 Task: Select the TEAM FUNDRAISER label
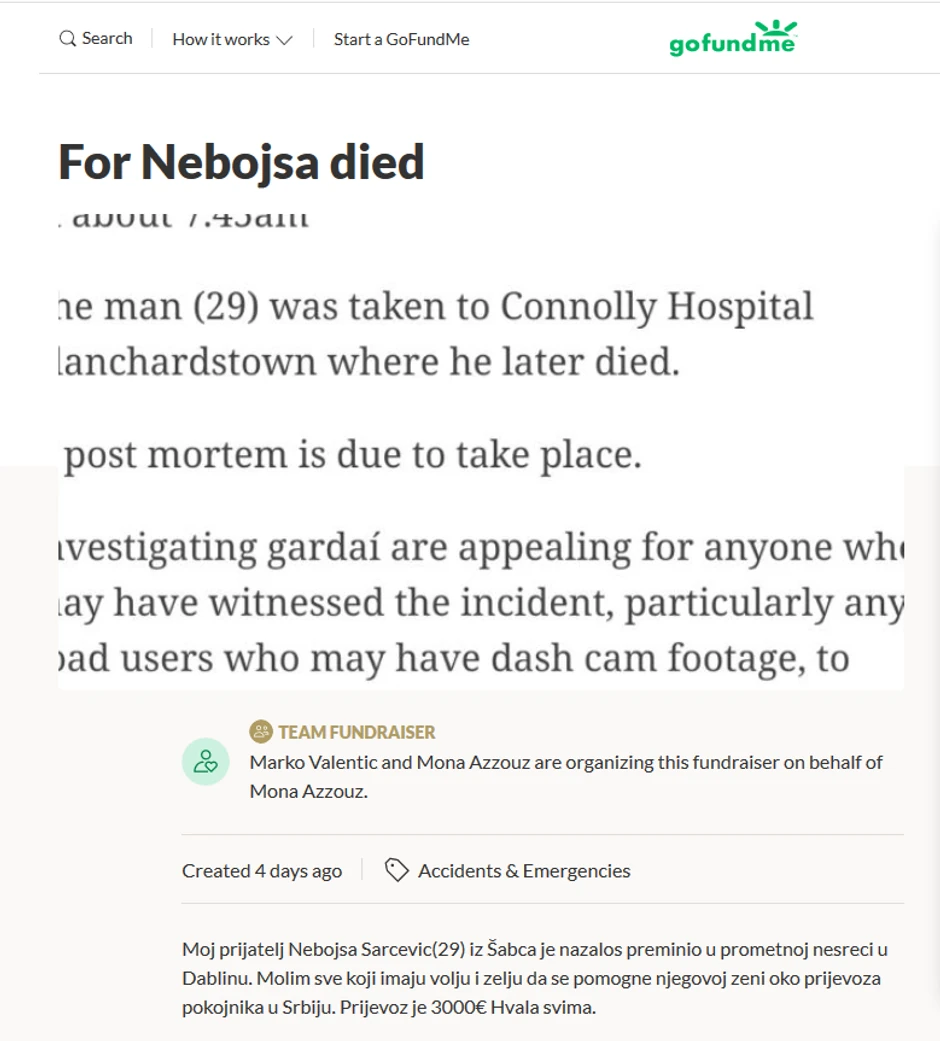(357, 732)
